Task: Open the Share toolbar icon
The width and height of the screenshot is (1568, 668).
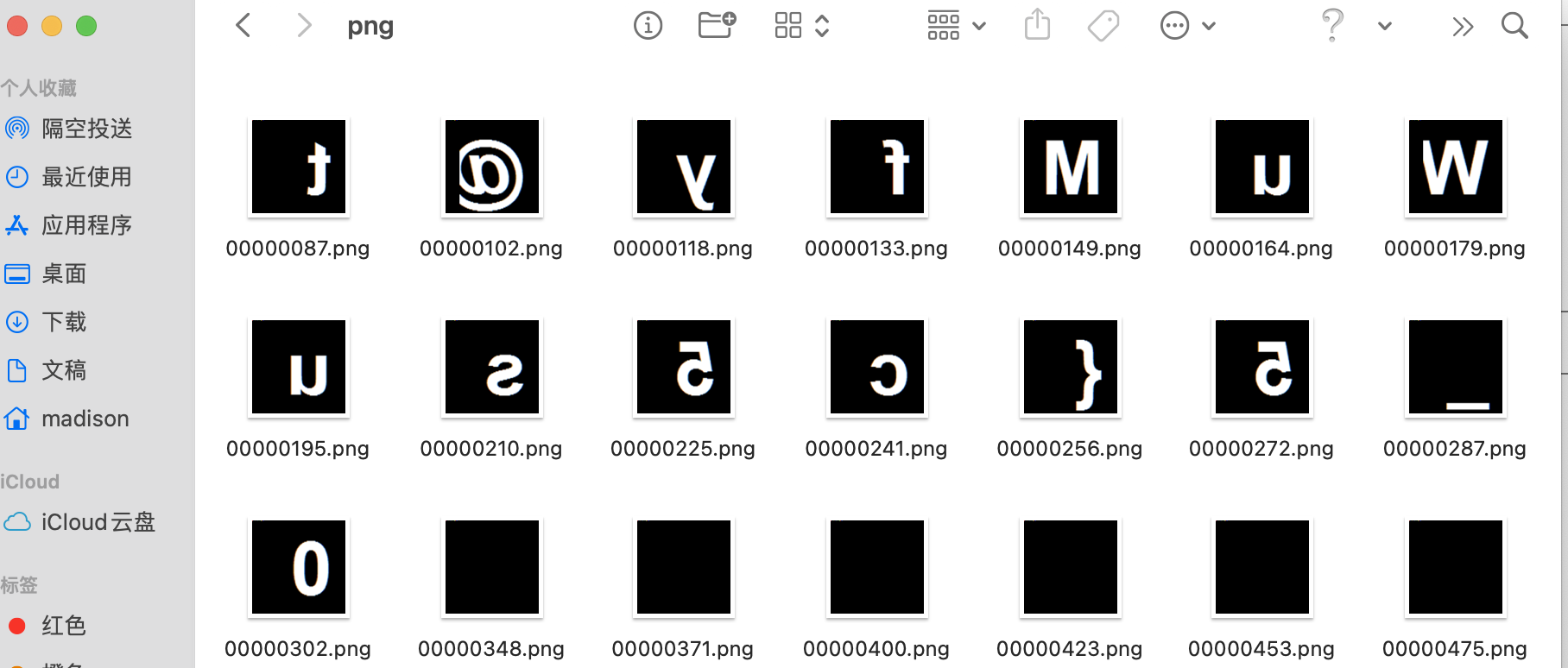Action: (x=1037, y=25)
